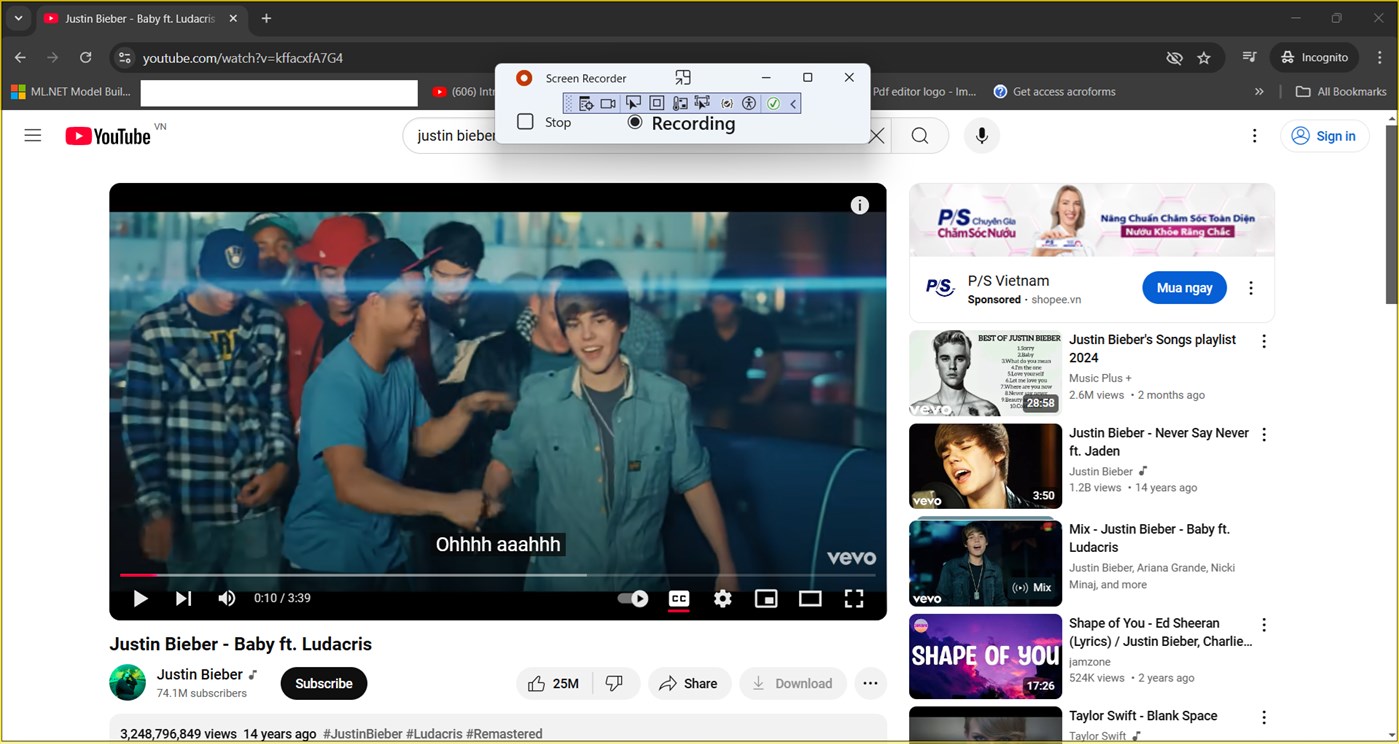
Task: Select the Justin Bieber - Baby browser tab
Action: tap(130, 18)
